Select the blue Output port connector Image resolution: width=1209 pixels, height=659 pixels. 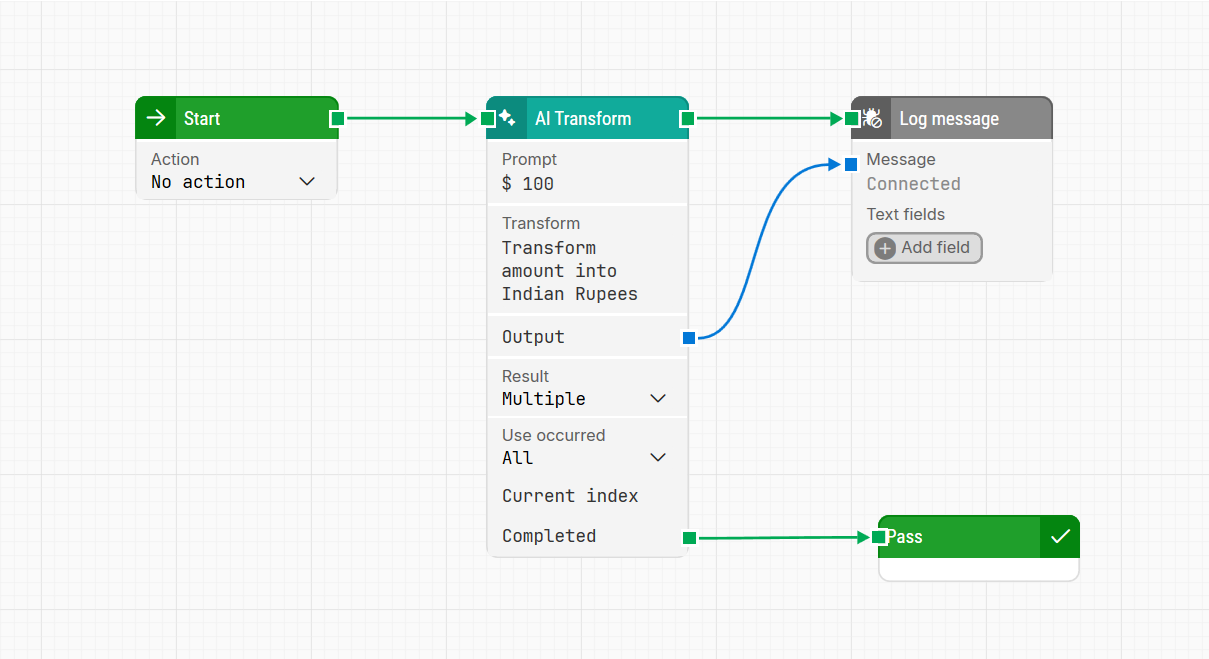[x=688, y=338]
